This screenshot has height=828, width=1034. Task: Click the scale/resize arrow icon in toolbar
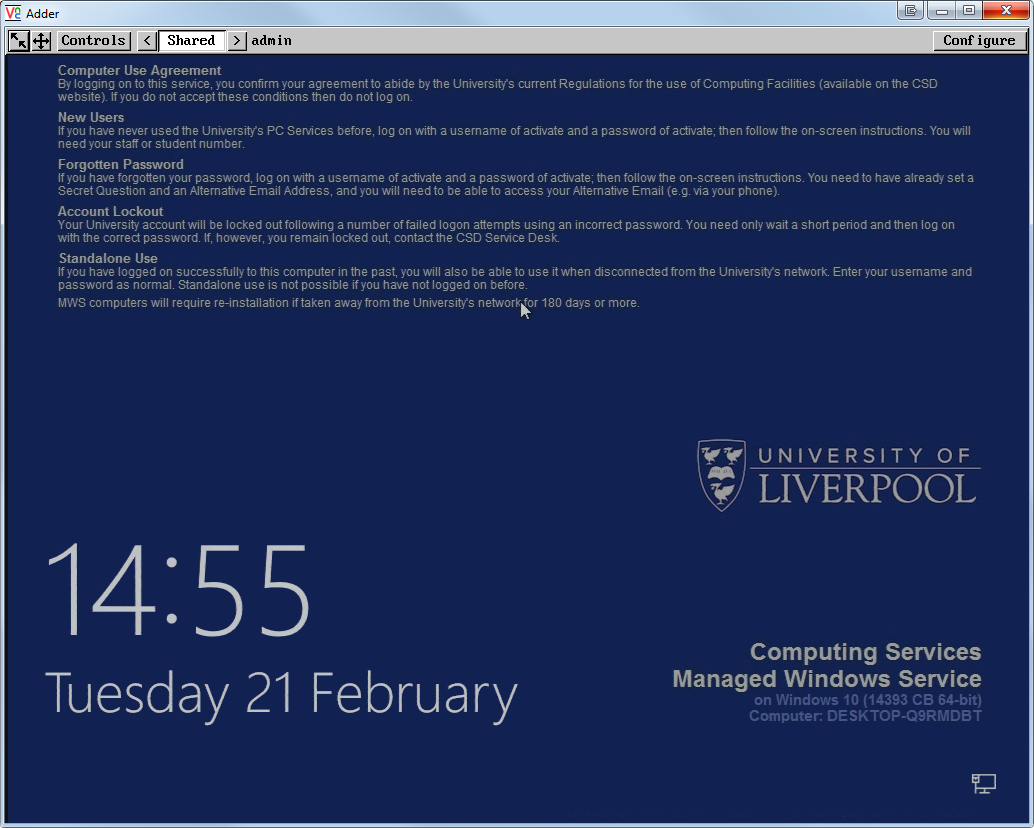(x=18, y=41)
